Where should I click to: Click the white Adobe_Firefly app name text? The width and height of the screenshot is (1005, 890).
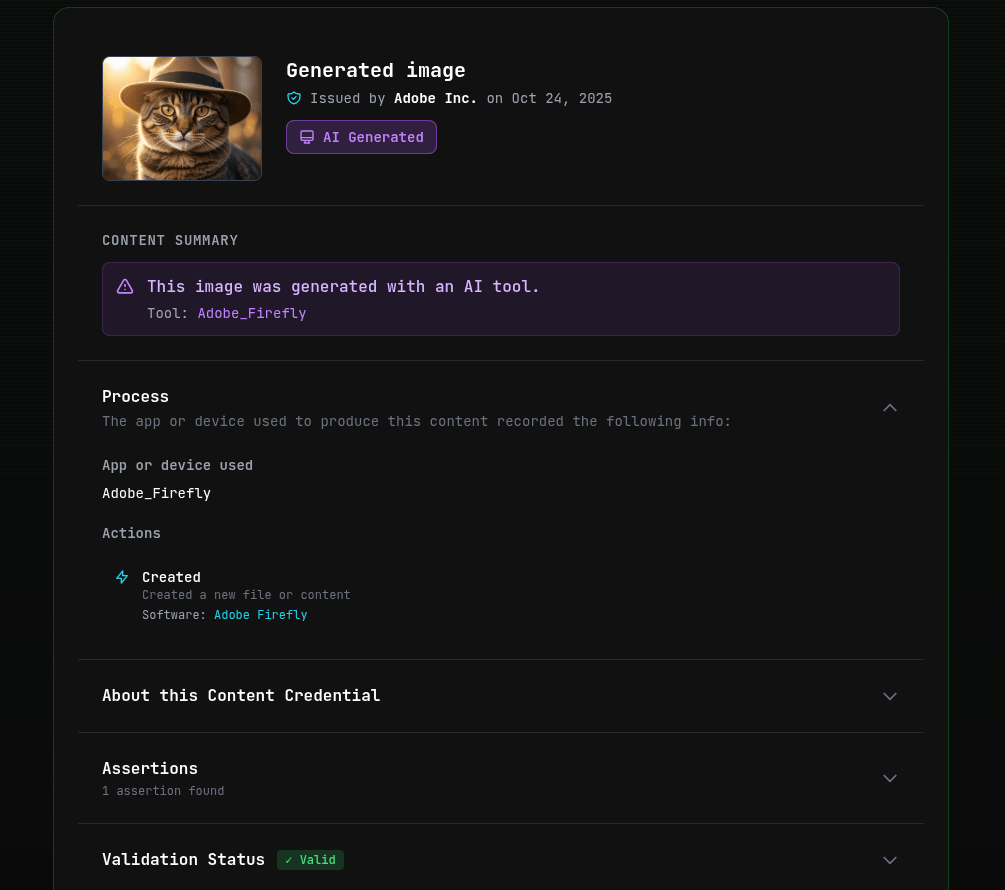pyautogui.click(x=156, y=493)
